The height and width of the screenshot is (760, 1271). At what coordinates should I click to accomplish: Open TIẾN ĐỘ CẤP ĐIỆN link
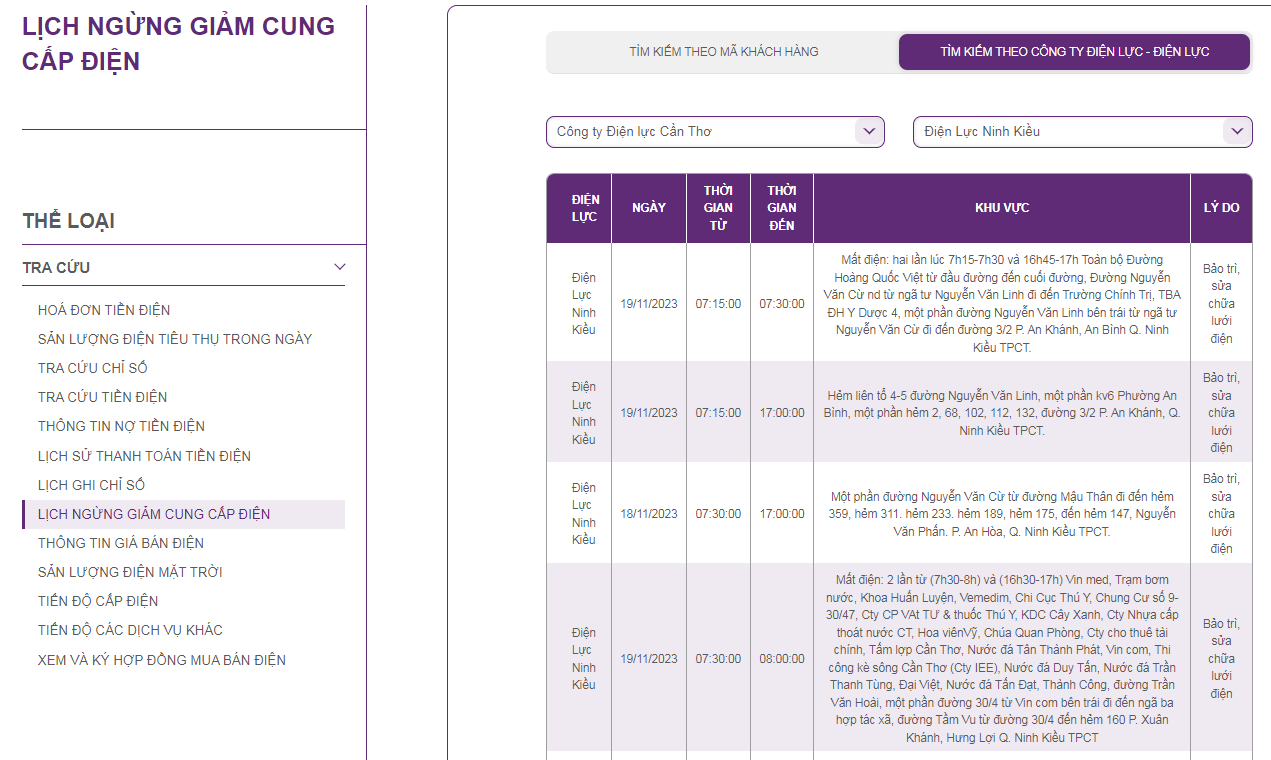tap(98, 601)
